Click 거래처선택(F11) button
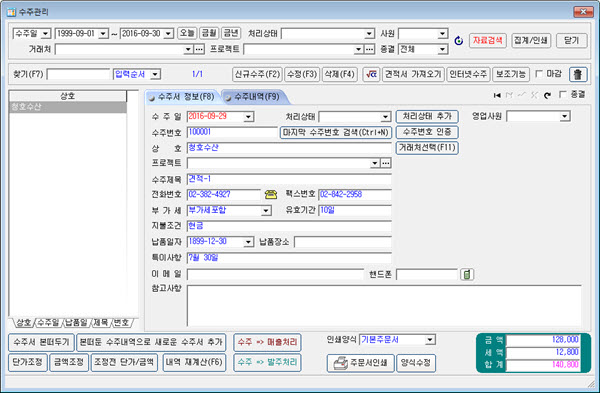 click(427, 148)
